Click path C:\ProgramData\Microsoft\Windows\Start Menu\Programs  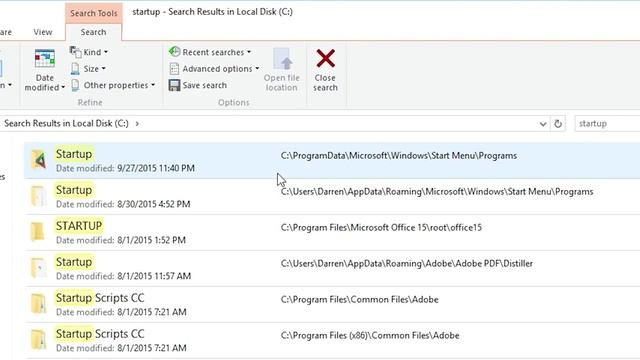(x=399, y=156)
